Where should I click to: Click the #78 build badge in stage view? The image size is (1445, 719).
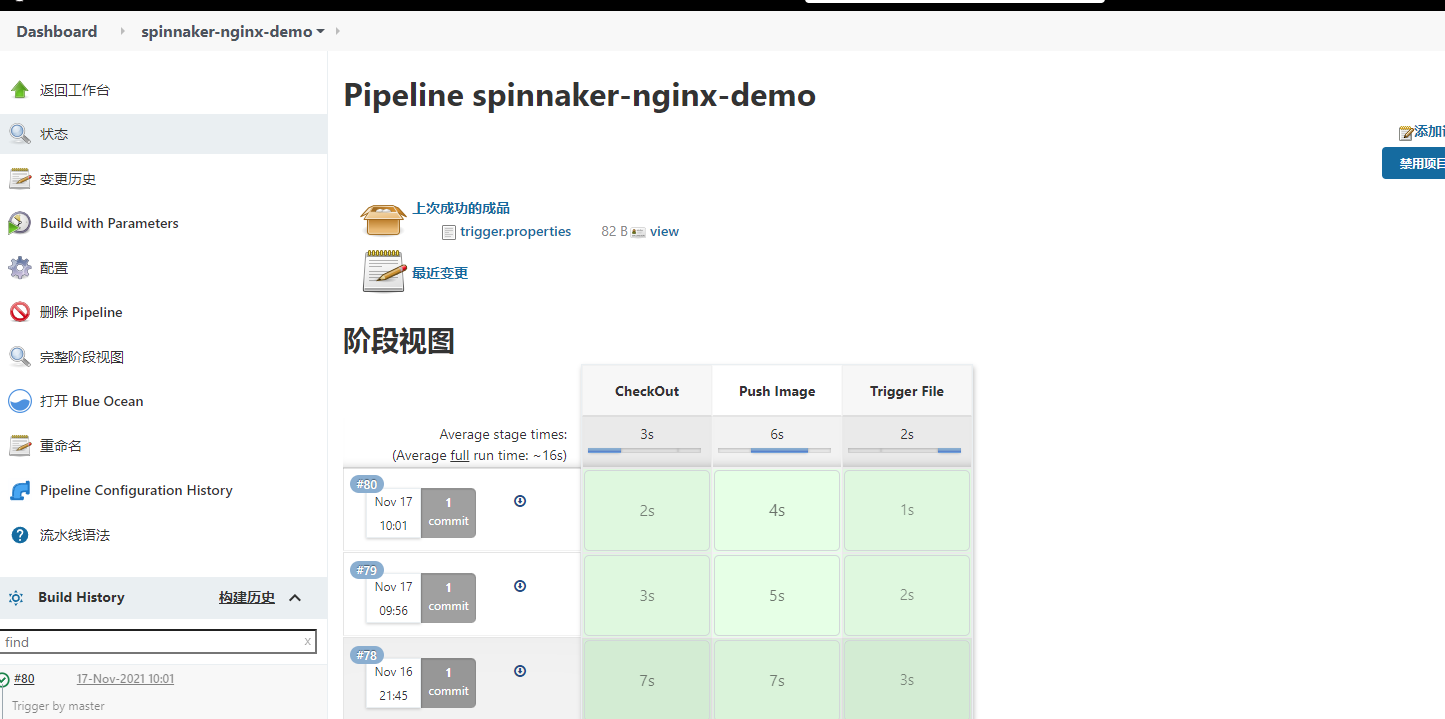367,655
